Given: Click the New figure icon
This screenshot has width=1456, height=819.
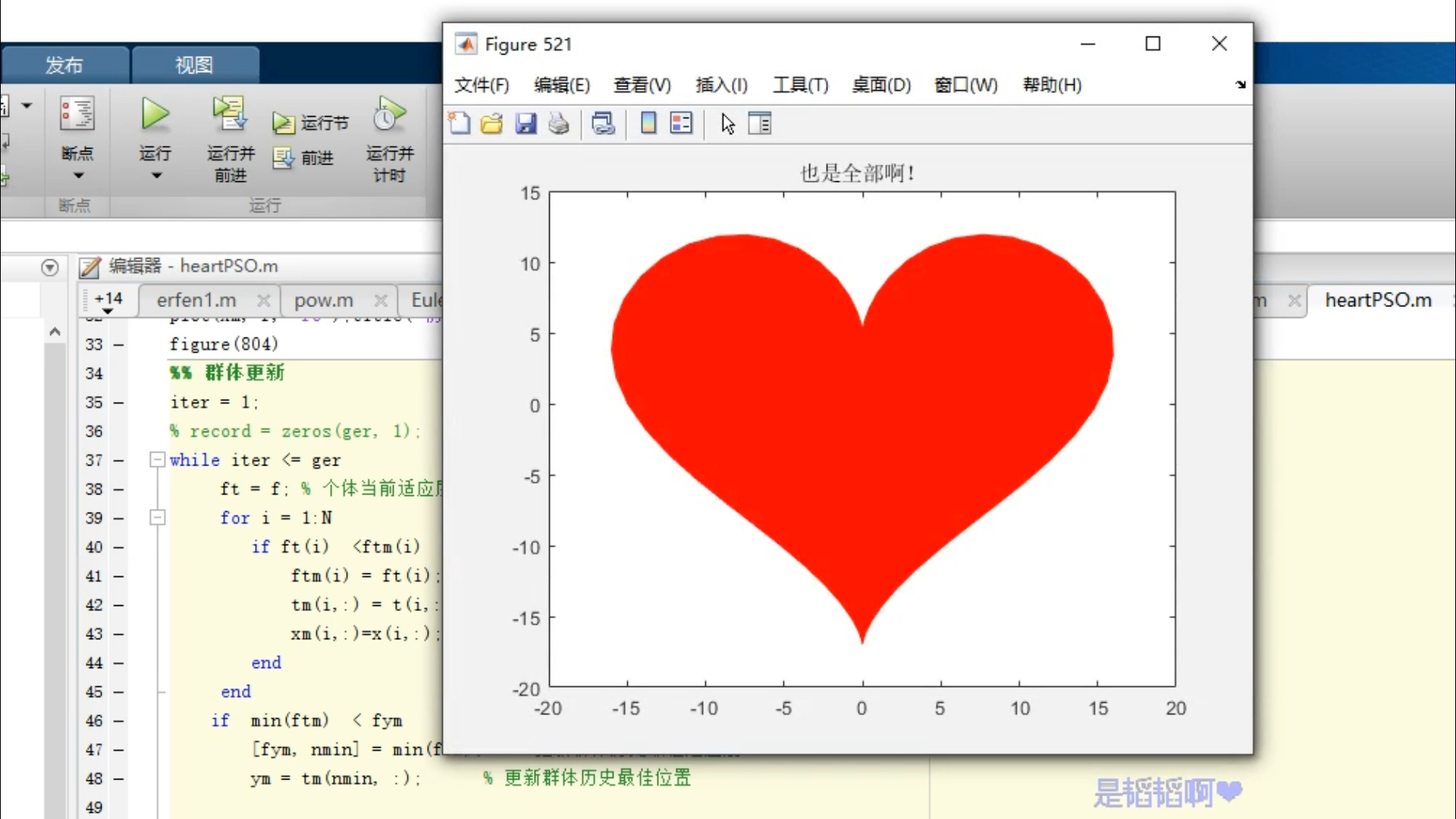Looking at the screenshot, I should click(x=460, y=122).
